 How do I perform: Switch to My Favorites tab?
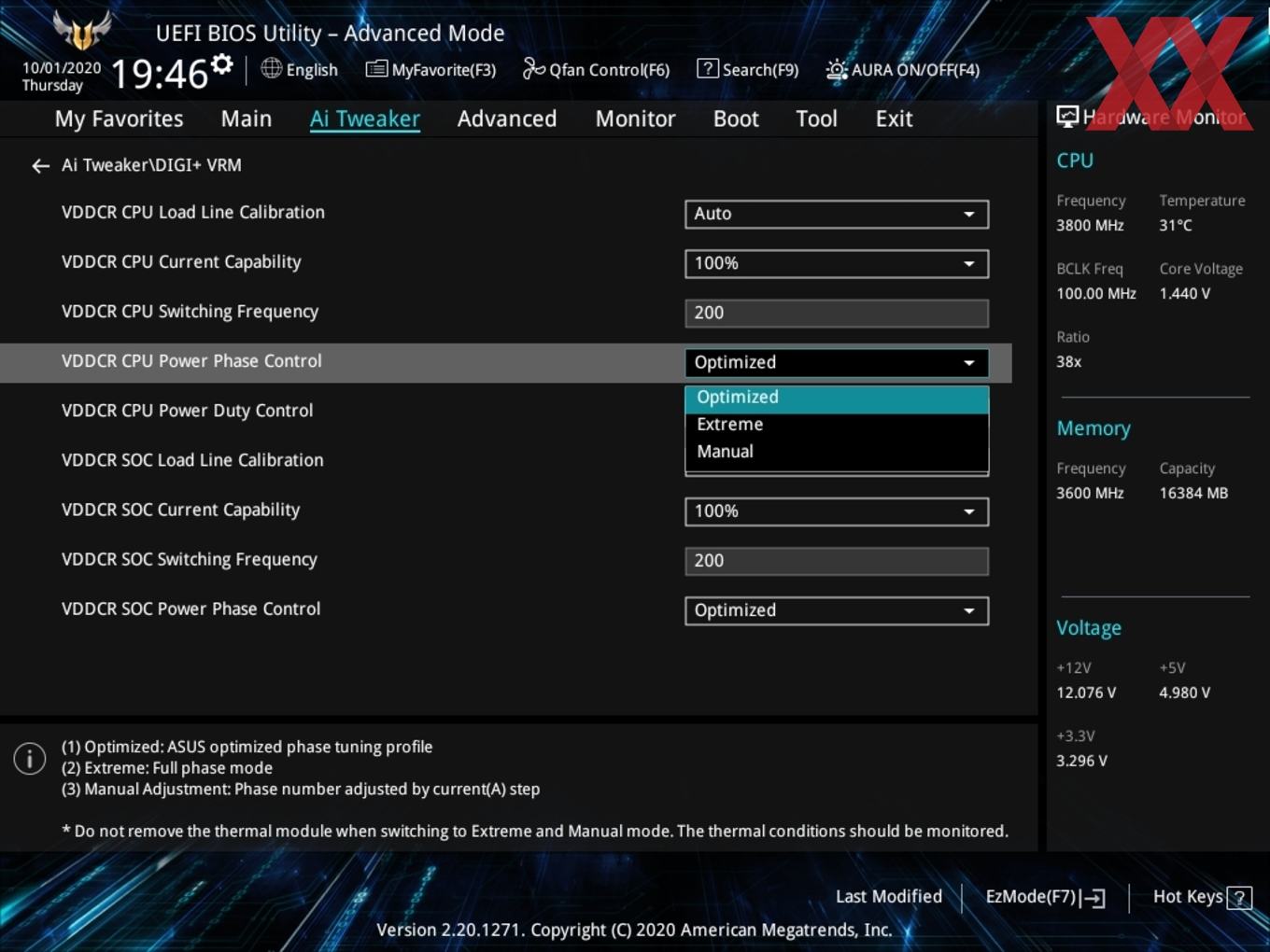(x=119, y=119)
